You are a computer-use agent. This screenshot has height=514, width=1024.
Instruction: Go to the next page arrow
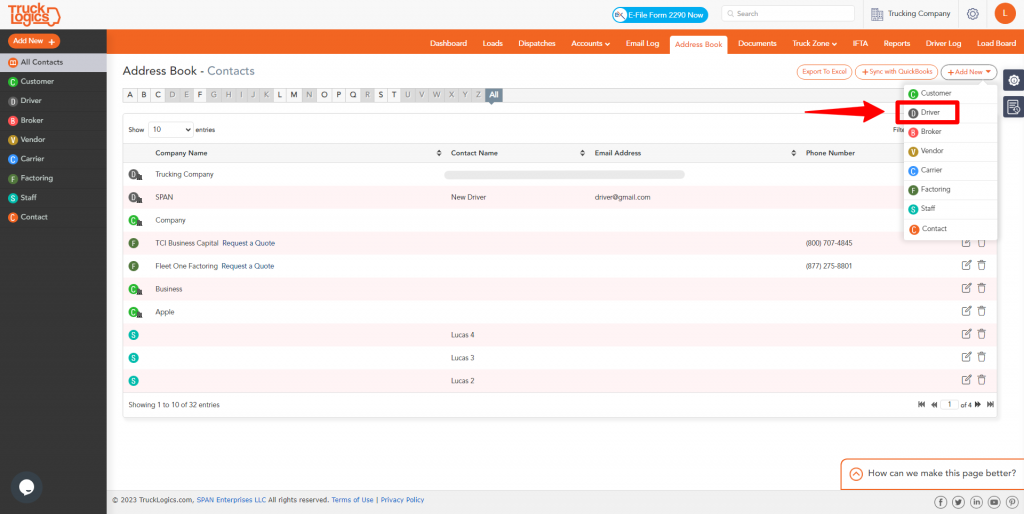coord(978,404)
